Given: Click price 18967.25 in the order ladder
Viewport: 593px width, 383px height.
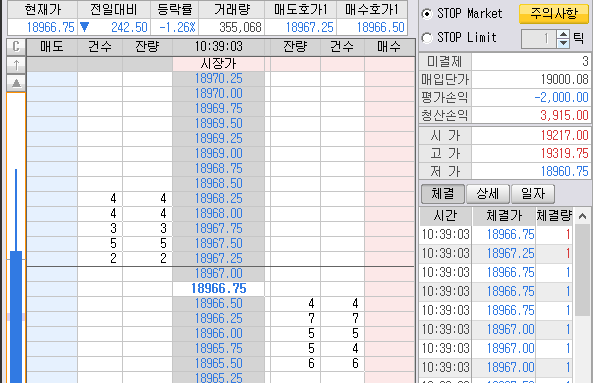Looking at the screenshot, I should [218, 259].
